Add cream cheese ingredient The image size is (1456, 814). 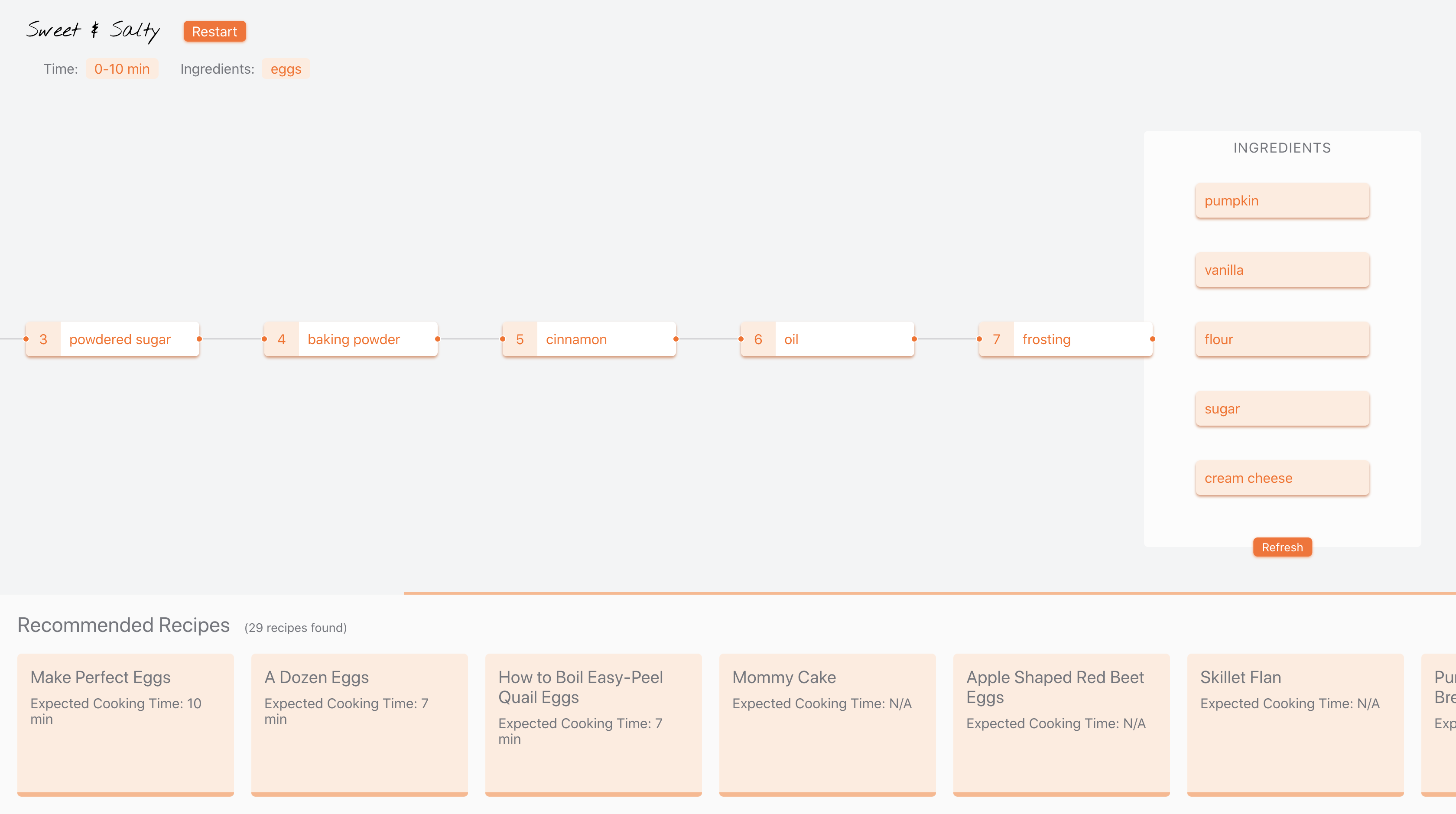click(x=1282, y=478)
